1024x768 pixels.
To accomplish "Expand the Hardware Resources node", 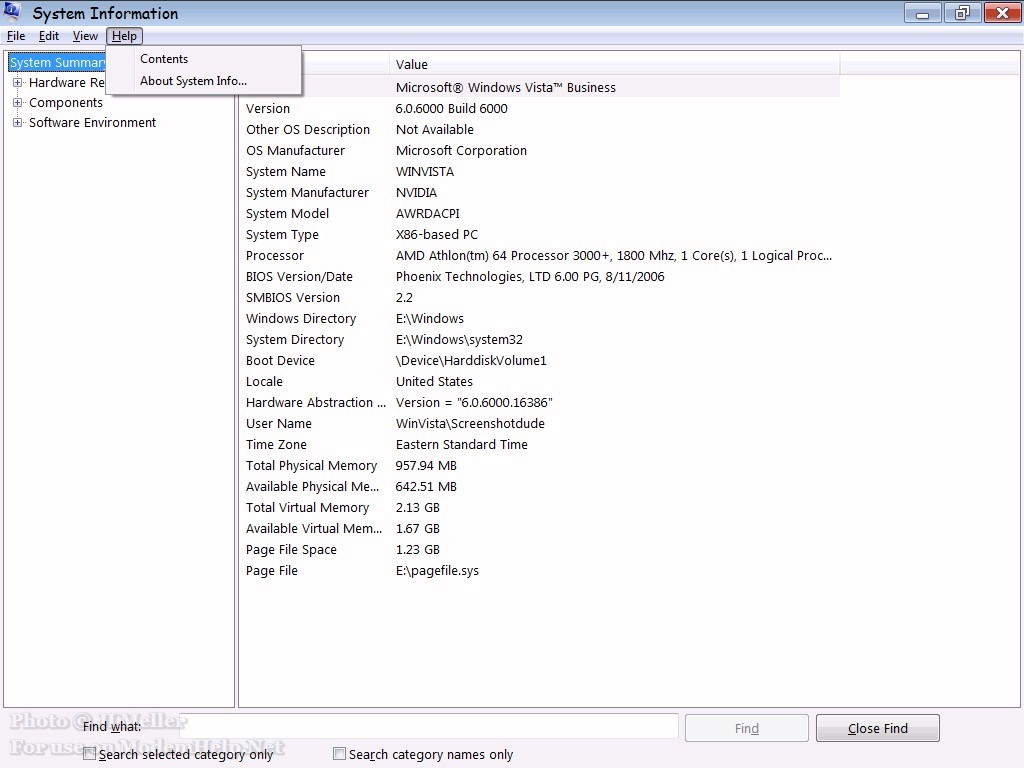I will [x=18, y=82].
